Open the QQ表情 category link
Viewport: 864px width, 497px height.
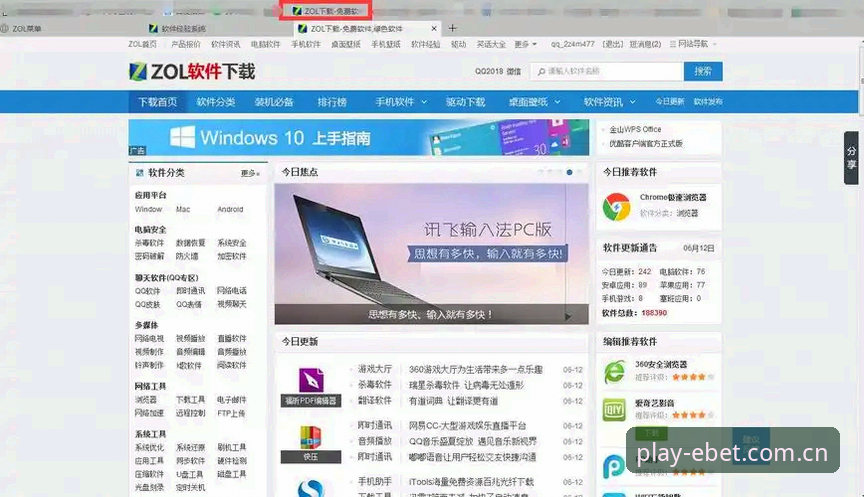click(188, 304)
